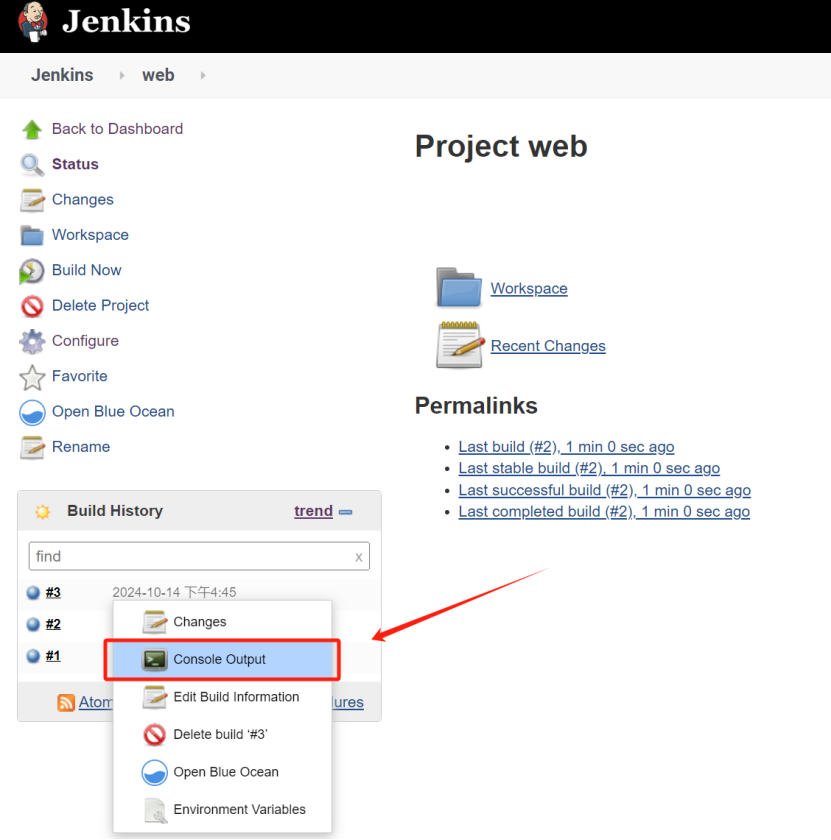831x840 pixels.
Task: Clear the find field with the x
Action: click(358, 557)
